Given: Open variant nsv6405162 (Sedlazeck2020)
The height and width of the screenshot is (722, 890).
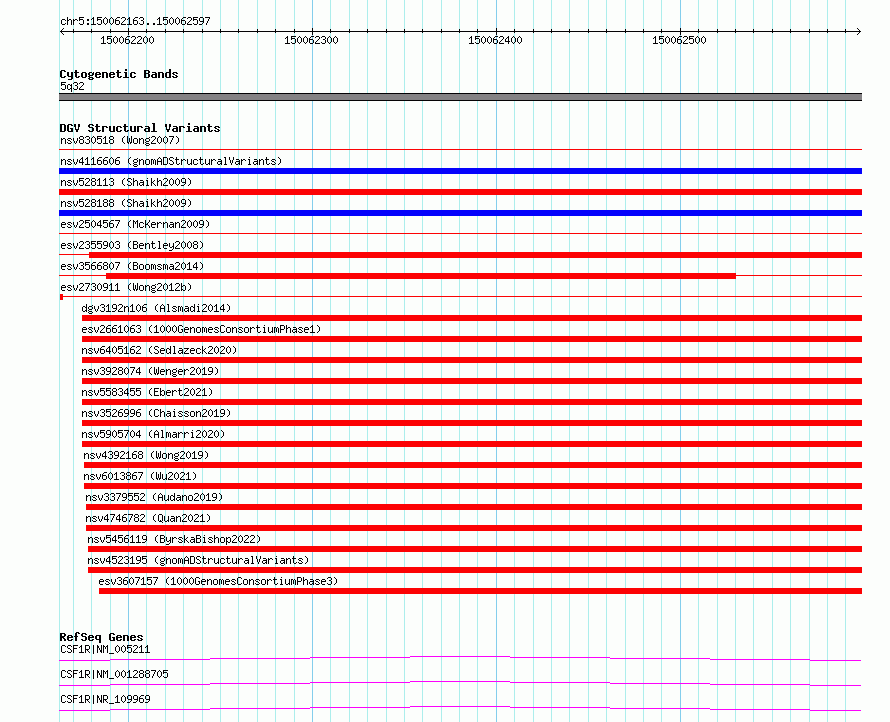Looking at the screenshot, I should click(x=159, y=350).
